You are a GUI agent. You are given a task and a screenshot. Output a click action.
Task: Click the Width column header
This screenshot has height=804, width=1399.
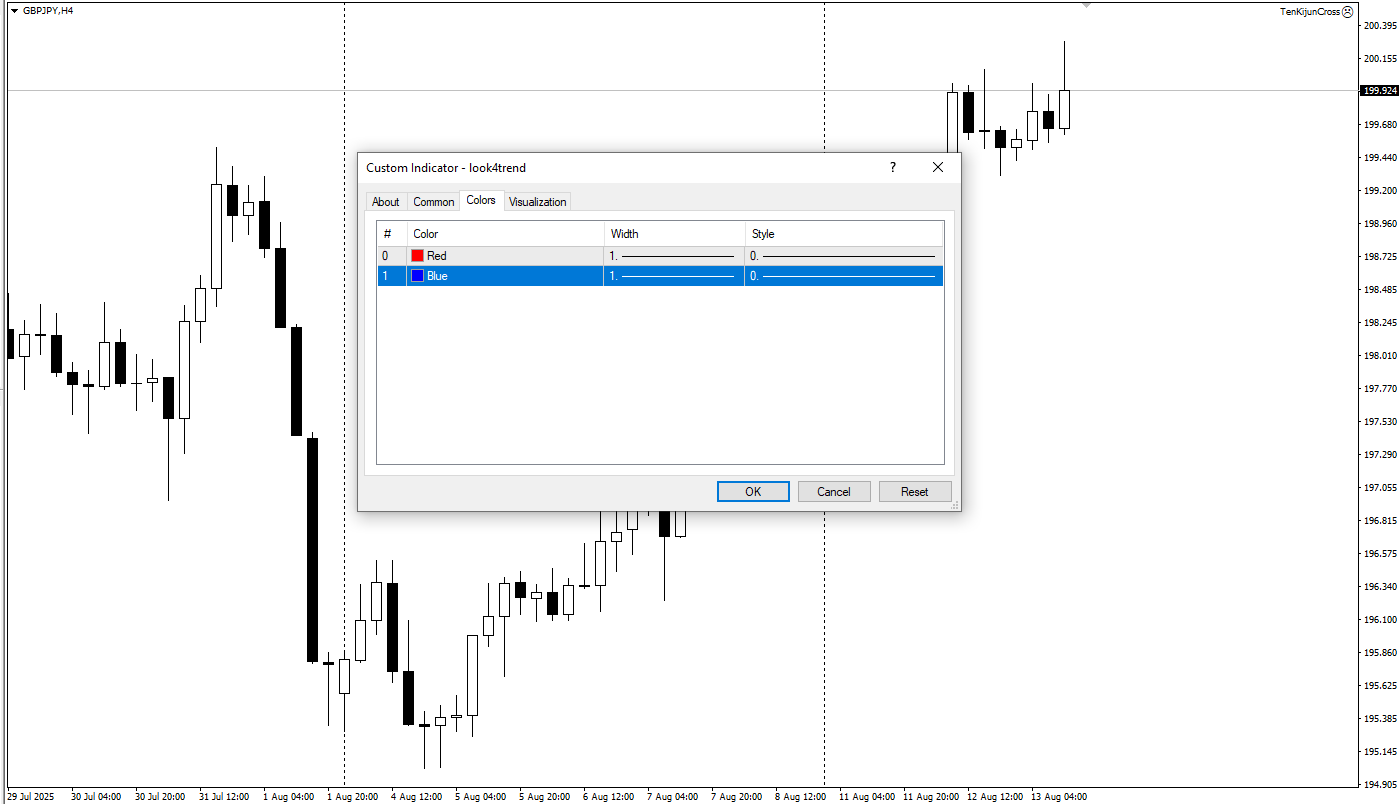[674, 234]
